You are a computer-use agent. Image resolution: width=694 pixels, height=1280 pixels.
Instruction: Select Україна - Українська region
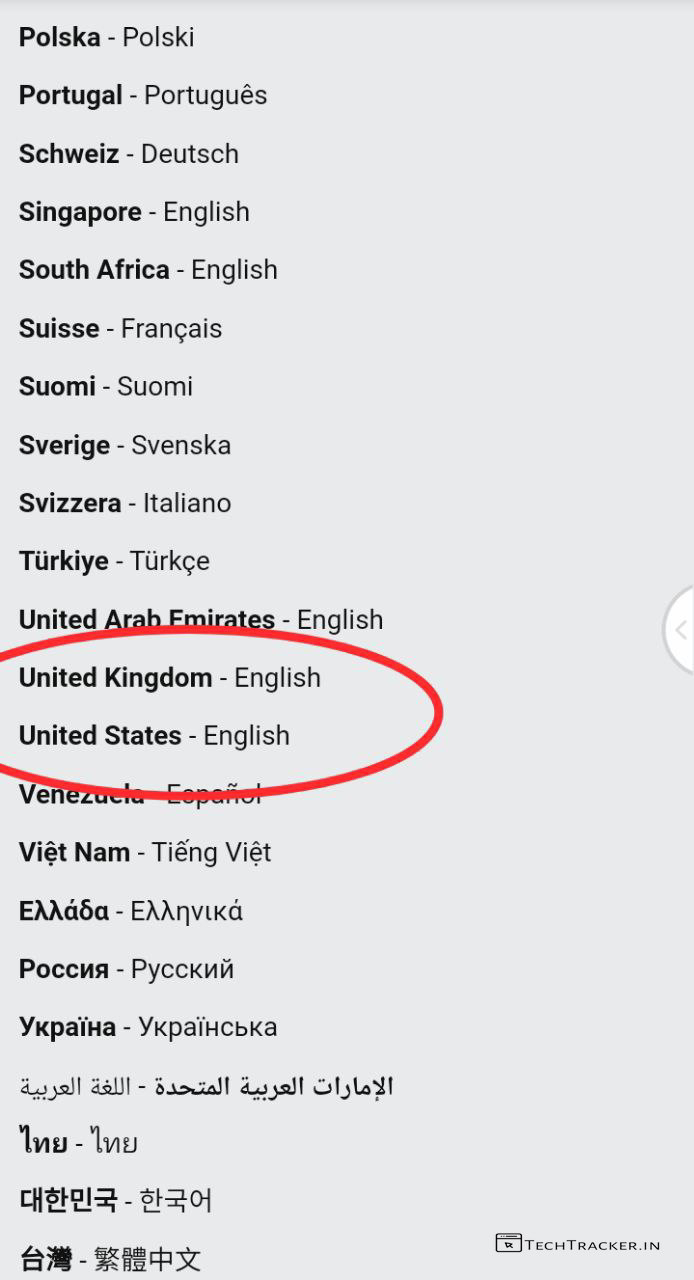point(148,1027)
